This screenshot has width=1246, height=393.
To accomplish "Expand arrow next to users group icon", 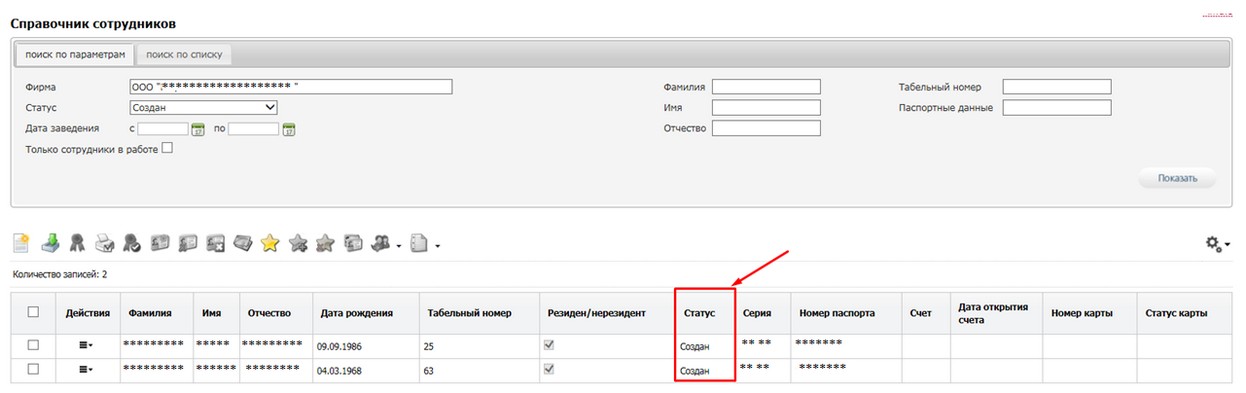I will tap(398, 245).
